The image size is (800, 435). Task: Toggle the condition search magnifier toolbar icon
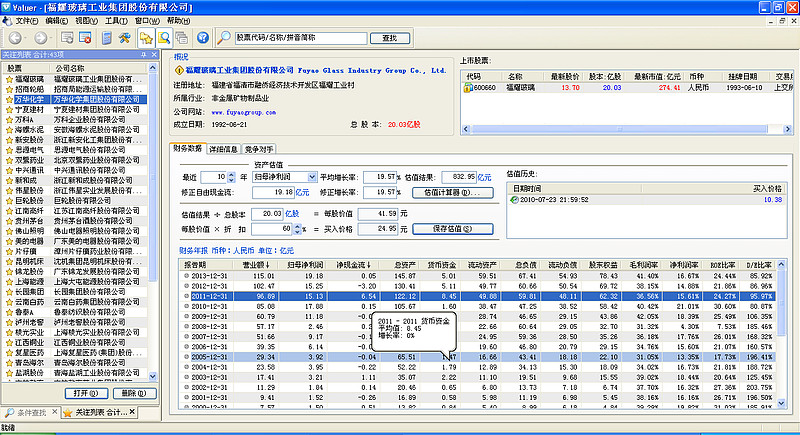[x=164, y=38]
